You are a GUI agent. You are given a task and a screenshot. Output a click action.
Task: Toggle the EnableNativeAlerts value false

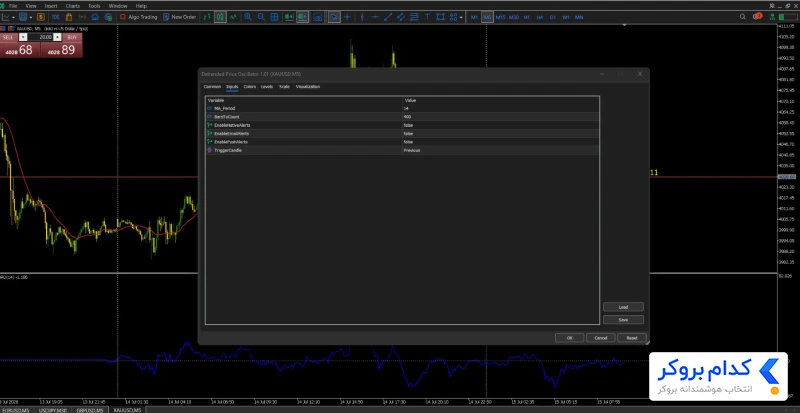tap(501, 125)
